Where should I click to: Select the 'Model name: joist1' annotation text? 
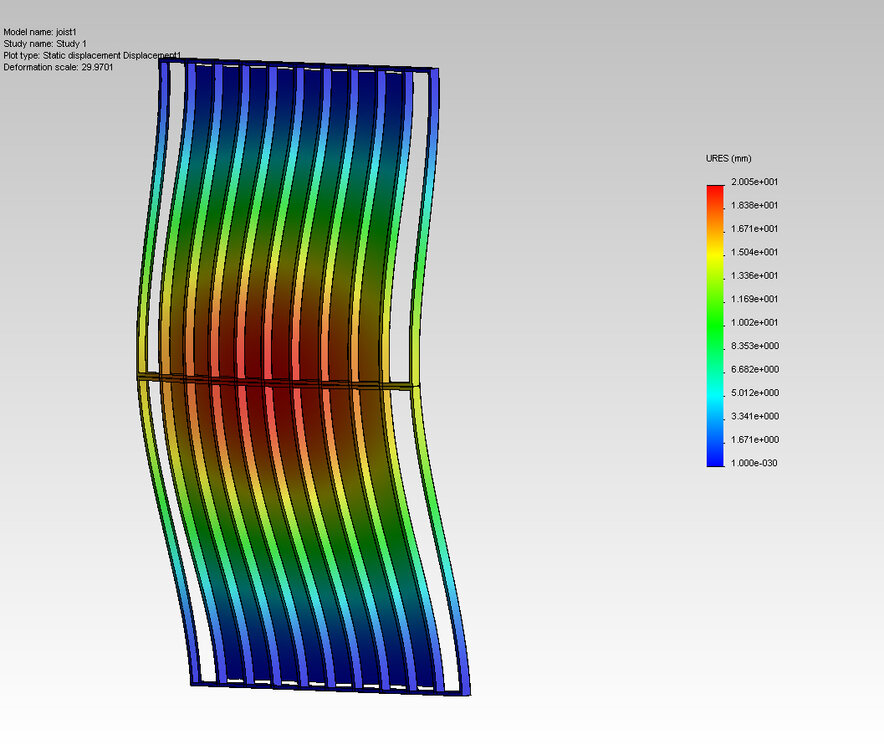click(x=40, y=33)
